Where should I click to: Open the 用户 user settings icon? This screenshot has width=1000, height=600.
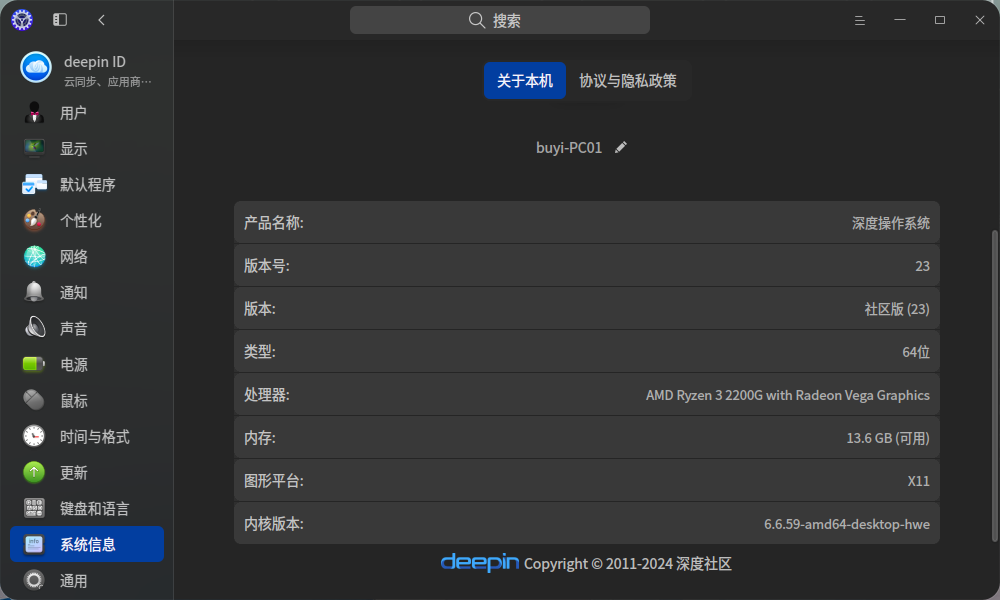coord(34,112)
